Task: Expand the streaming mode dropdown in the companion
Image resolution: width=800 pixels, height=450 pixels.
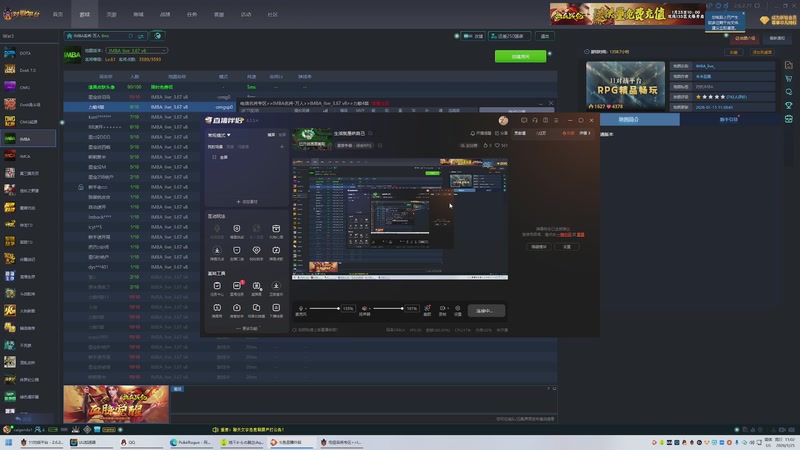Action: point(219,135)
